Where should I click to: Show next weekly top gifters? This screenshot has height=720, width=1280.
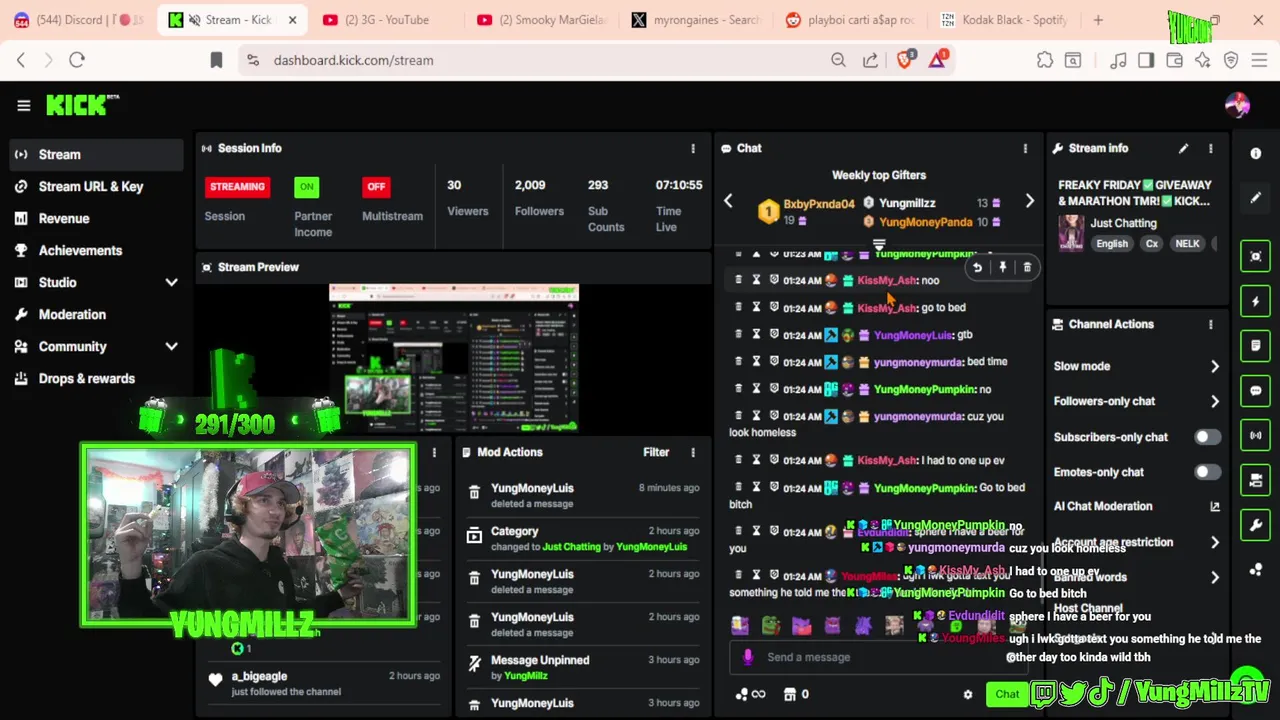tap(1029, 201)
